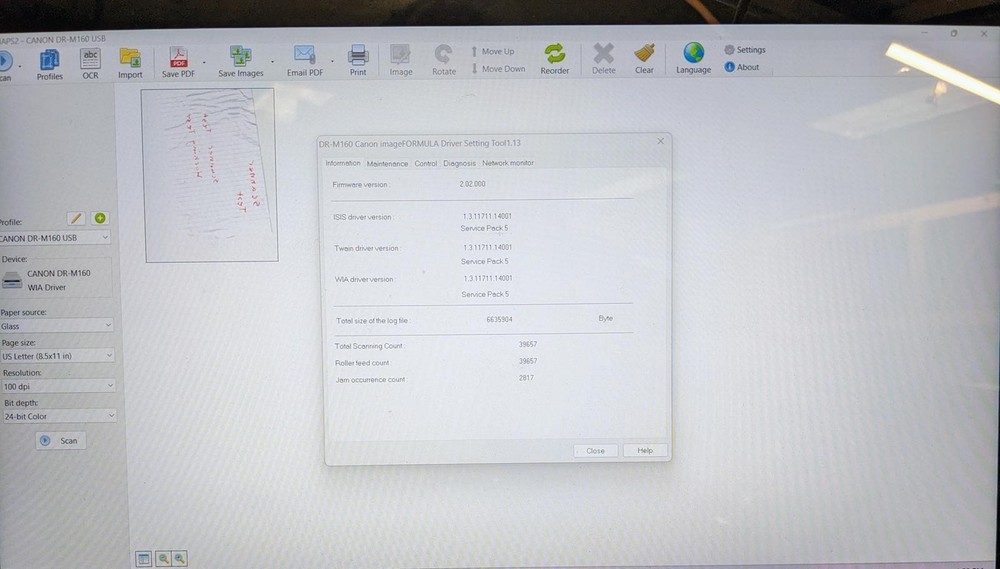The width and height of the screenshot is (1000, 569).
Task: Open the Profile dropdown CANON DR-M160 USB
Action: (x=55, y=238)
